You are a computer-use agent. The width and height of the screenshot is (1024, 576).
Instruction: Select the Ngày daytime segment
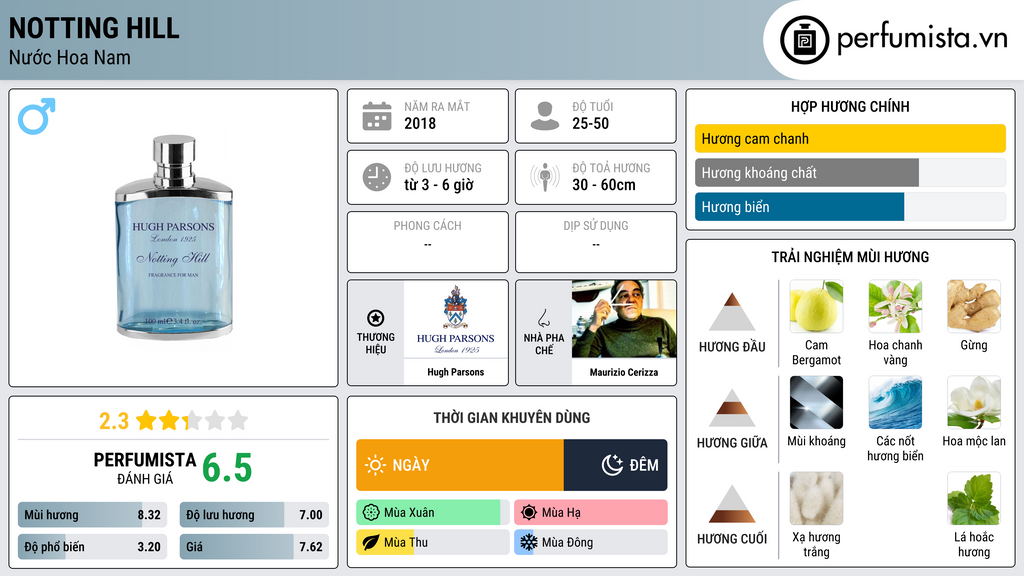pos(460,465)
